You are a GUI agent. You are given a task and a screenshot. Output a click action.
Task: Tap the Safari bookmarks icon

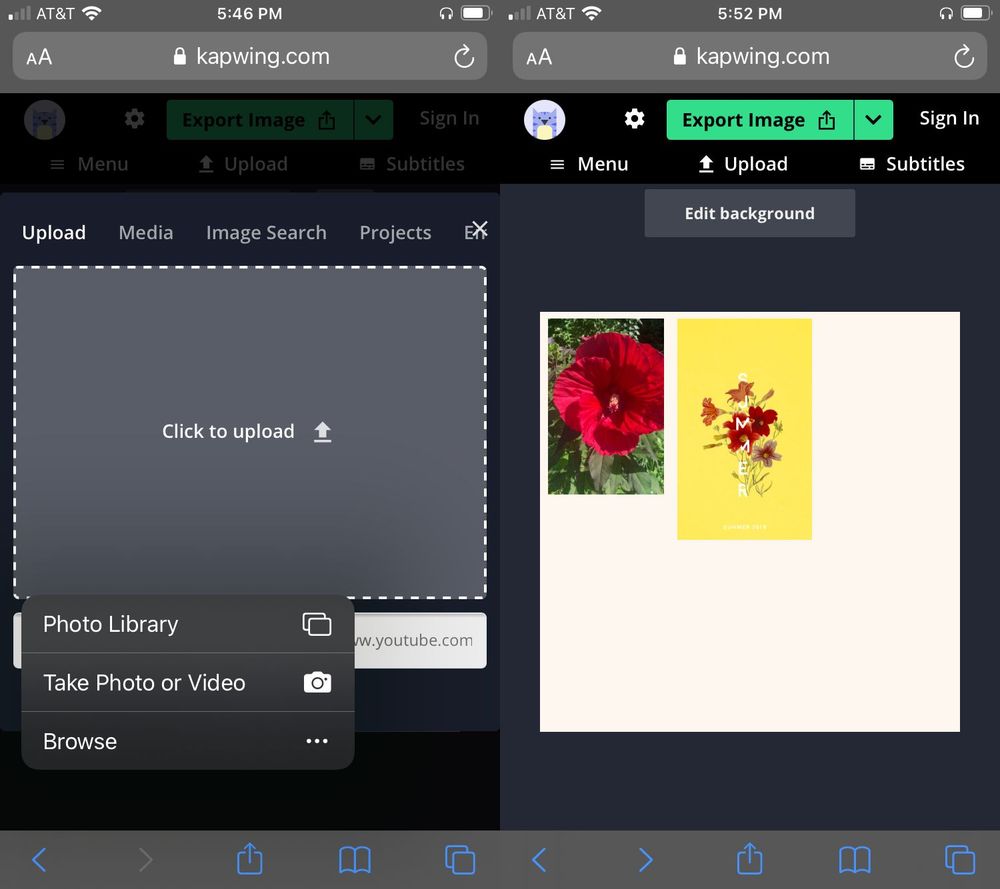pos(355,859)
